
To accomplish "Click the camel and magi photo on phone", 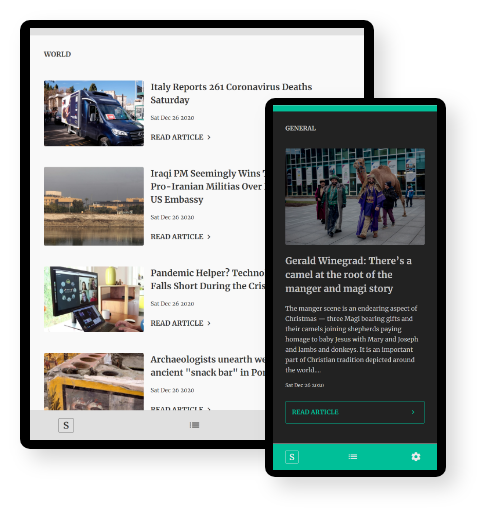I will (355, 197).
